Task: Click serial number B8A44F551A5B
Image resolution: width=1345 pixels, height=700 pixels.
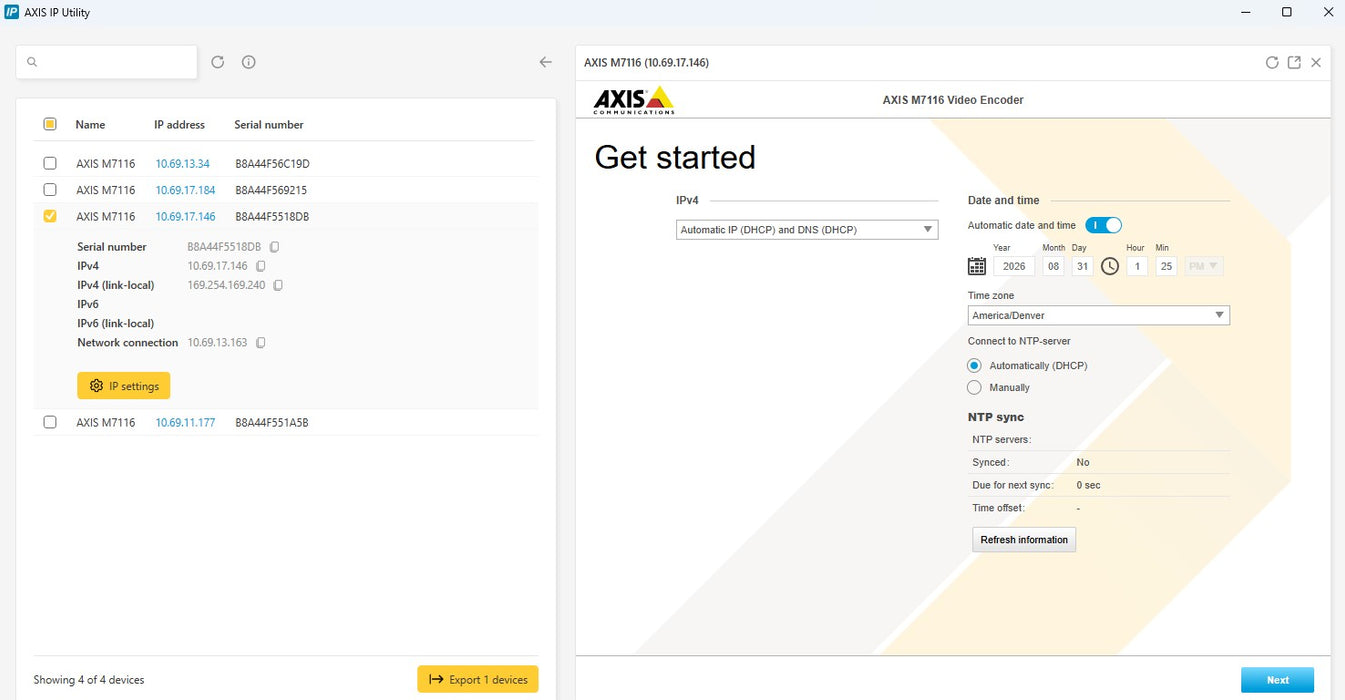Action: click(x=272, y=423)
